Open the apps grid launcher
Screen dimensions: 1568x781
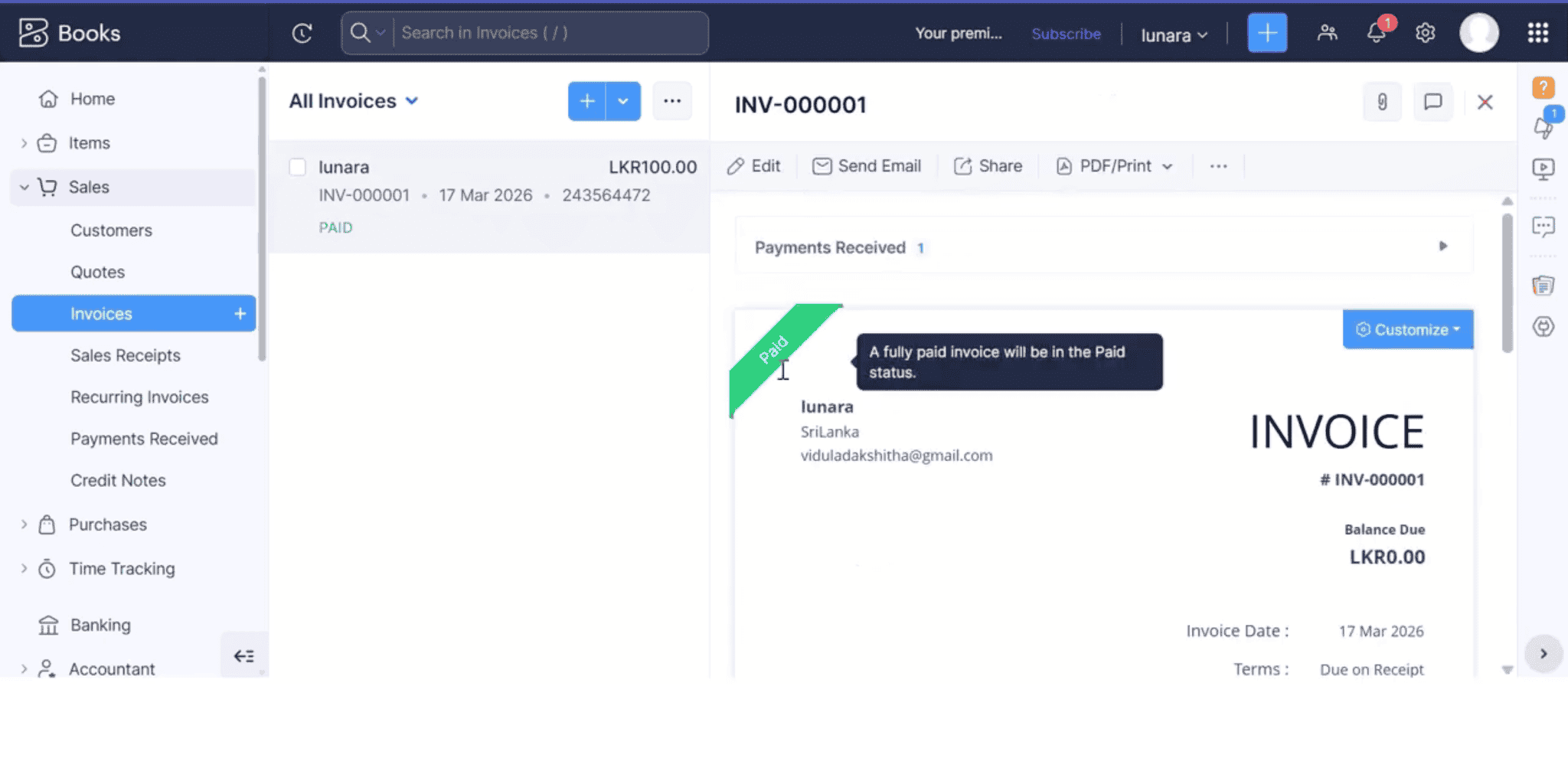(1537, 33)
